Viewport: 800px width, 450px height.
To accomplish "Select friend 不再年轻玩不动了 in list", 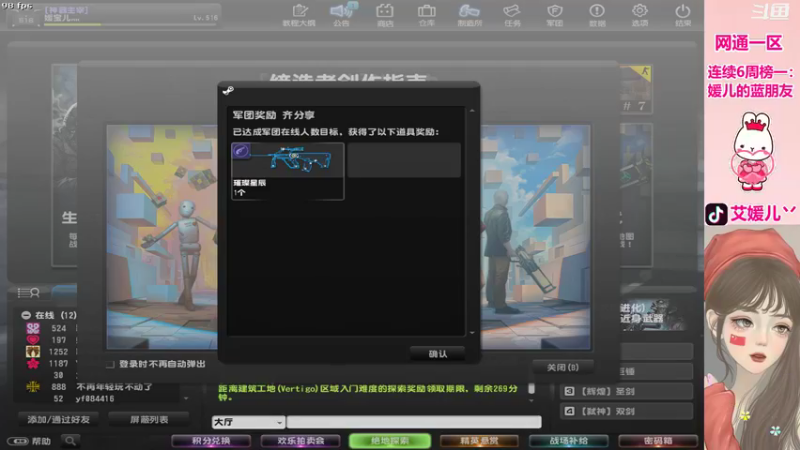I will click(114, 387).
